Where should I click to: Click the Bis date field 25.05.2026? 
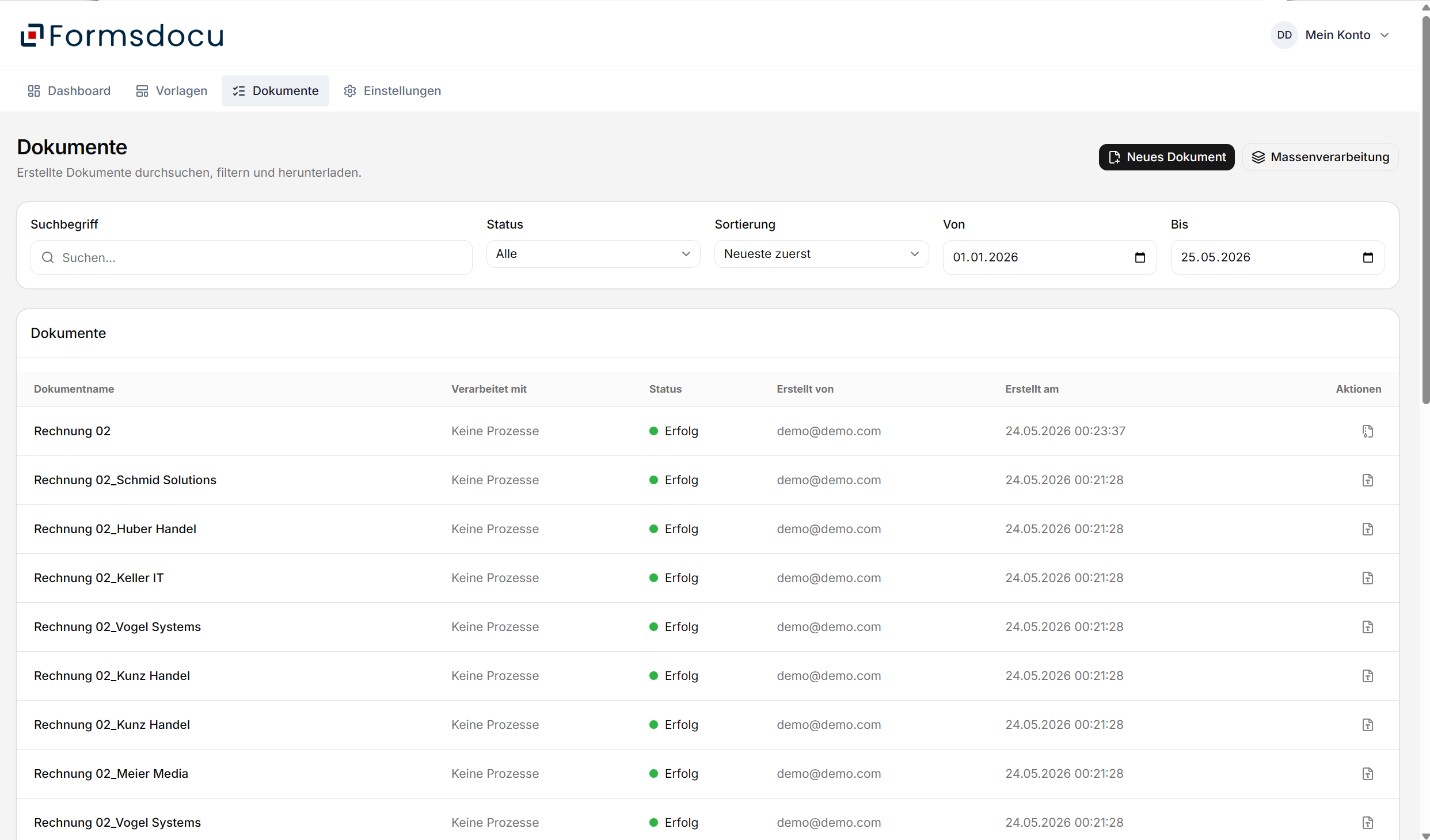tap(1277, 257)
